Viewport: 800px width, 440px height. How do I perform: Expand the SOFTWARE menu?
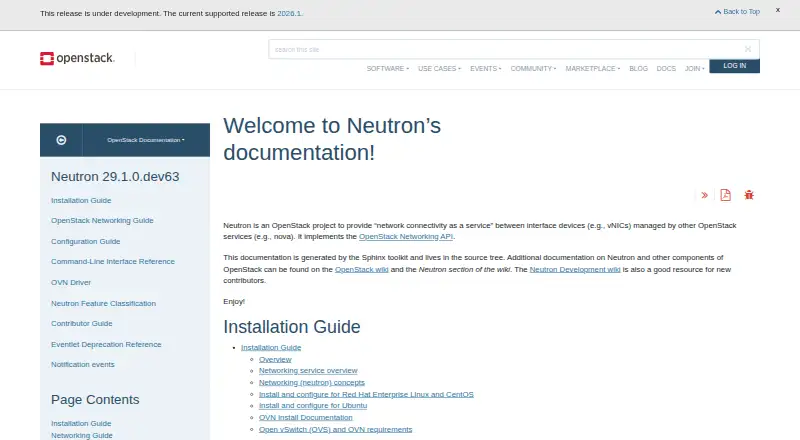(388, 68)
